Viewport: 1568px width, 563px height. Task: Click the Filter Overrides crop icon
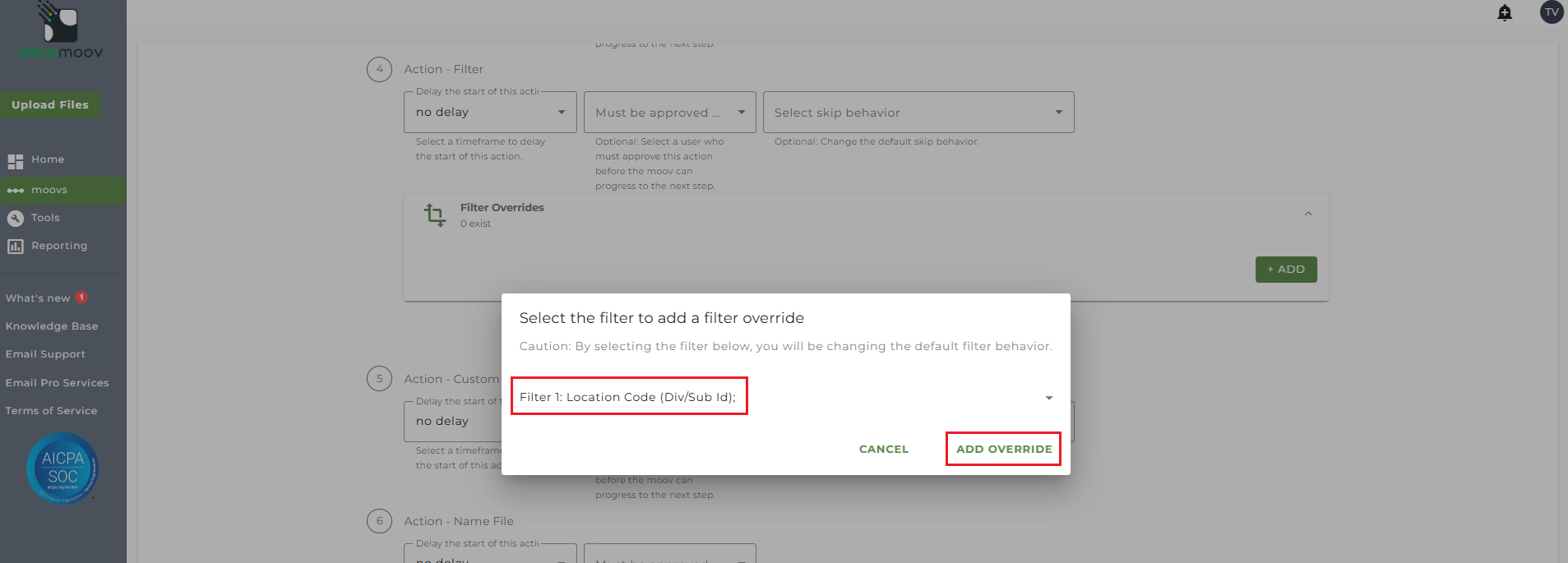point(435,215)
